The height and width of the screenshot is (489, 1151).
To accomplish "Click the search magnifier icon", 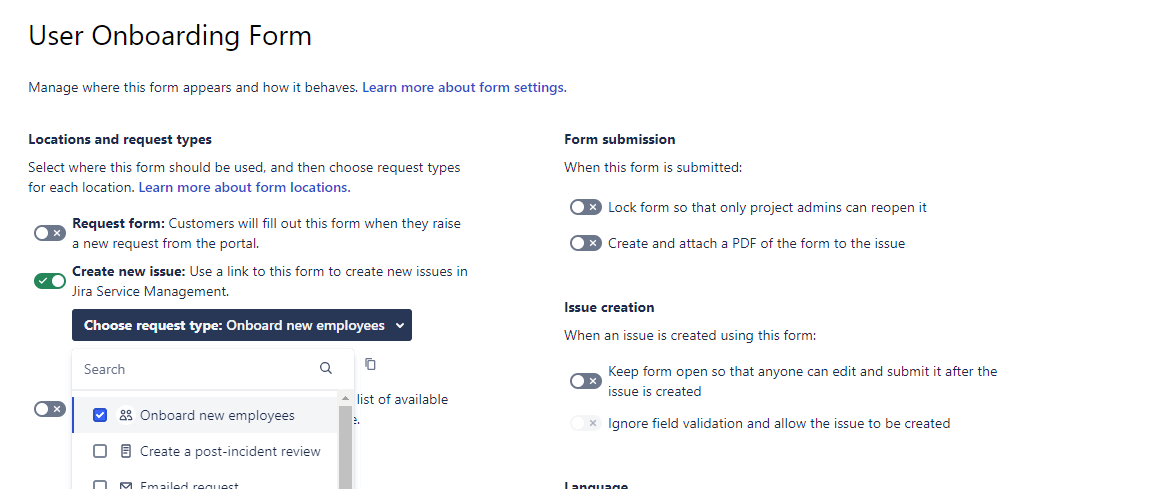I will pos(326,369).
